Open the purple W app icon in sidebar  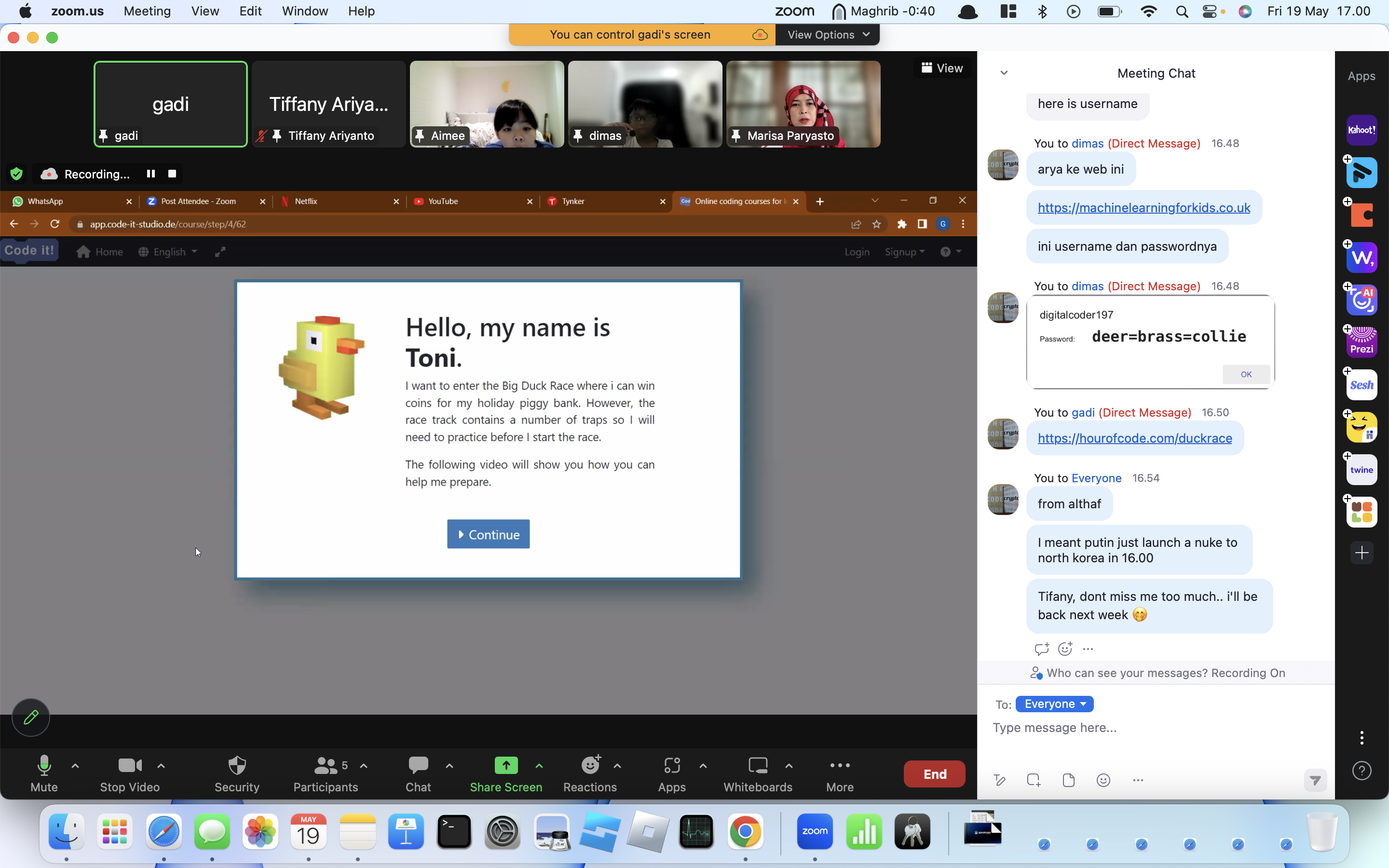(x=1362, y=257)
